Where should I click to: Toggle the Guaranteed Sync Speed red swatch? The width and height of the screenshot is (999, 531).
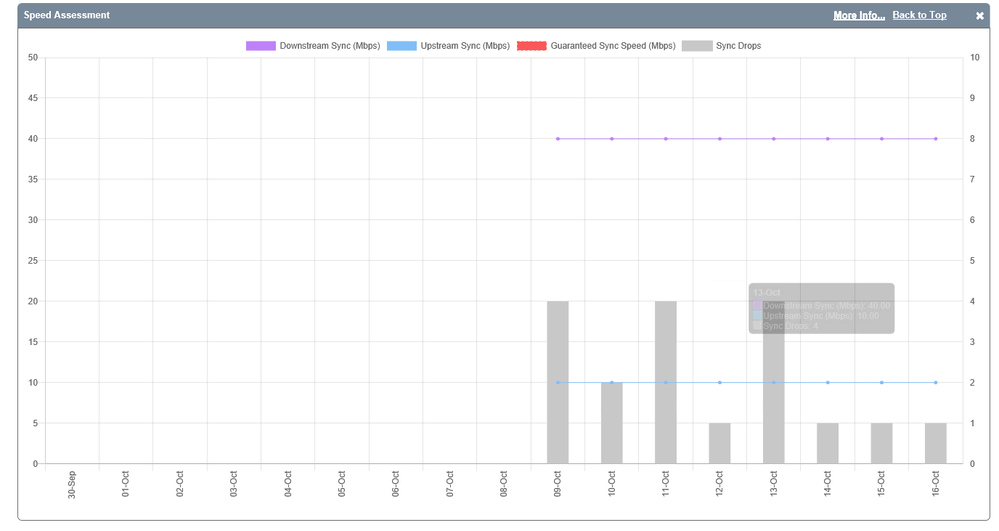(x=531, y=46)
